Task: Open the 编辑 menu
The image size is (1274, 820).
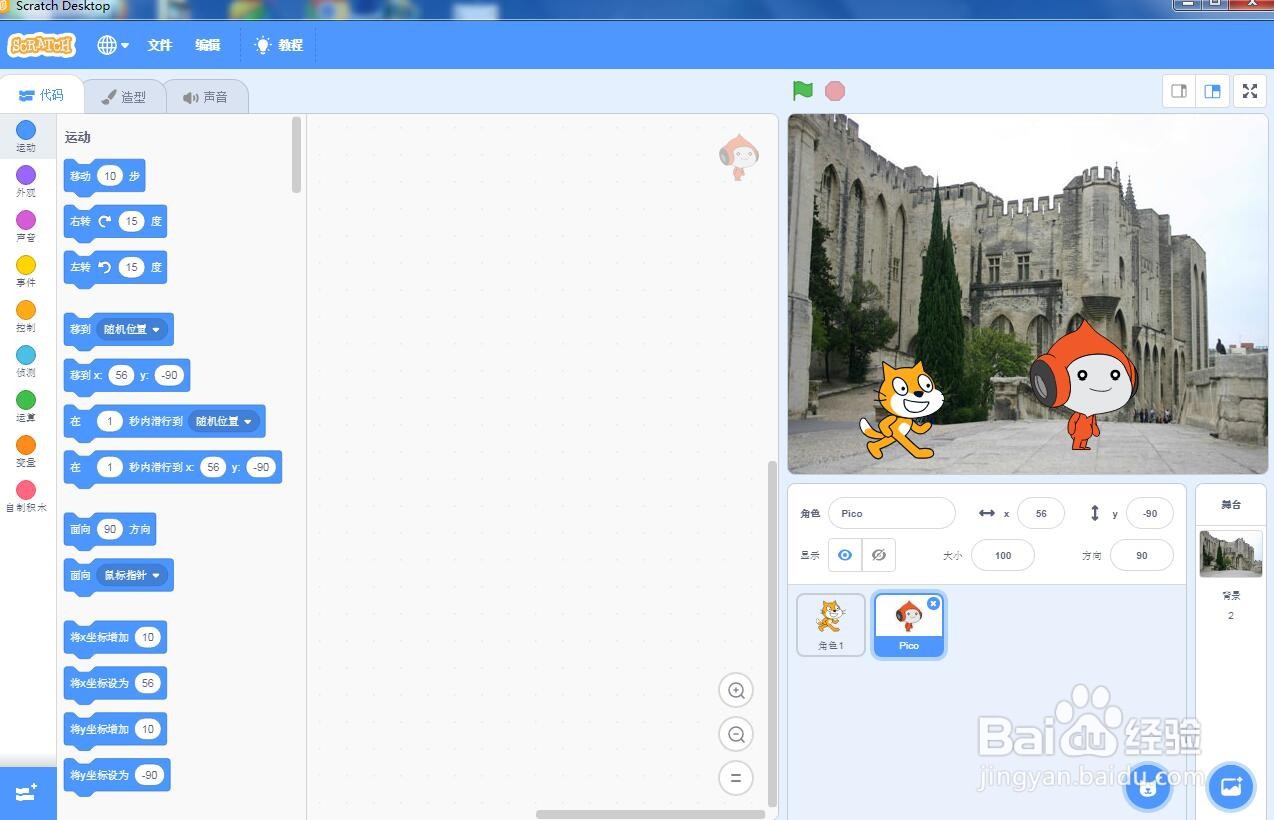Action: coord(208,45)
